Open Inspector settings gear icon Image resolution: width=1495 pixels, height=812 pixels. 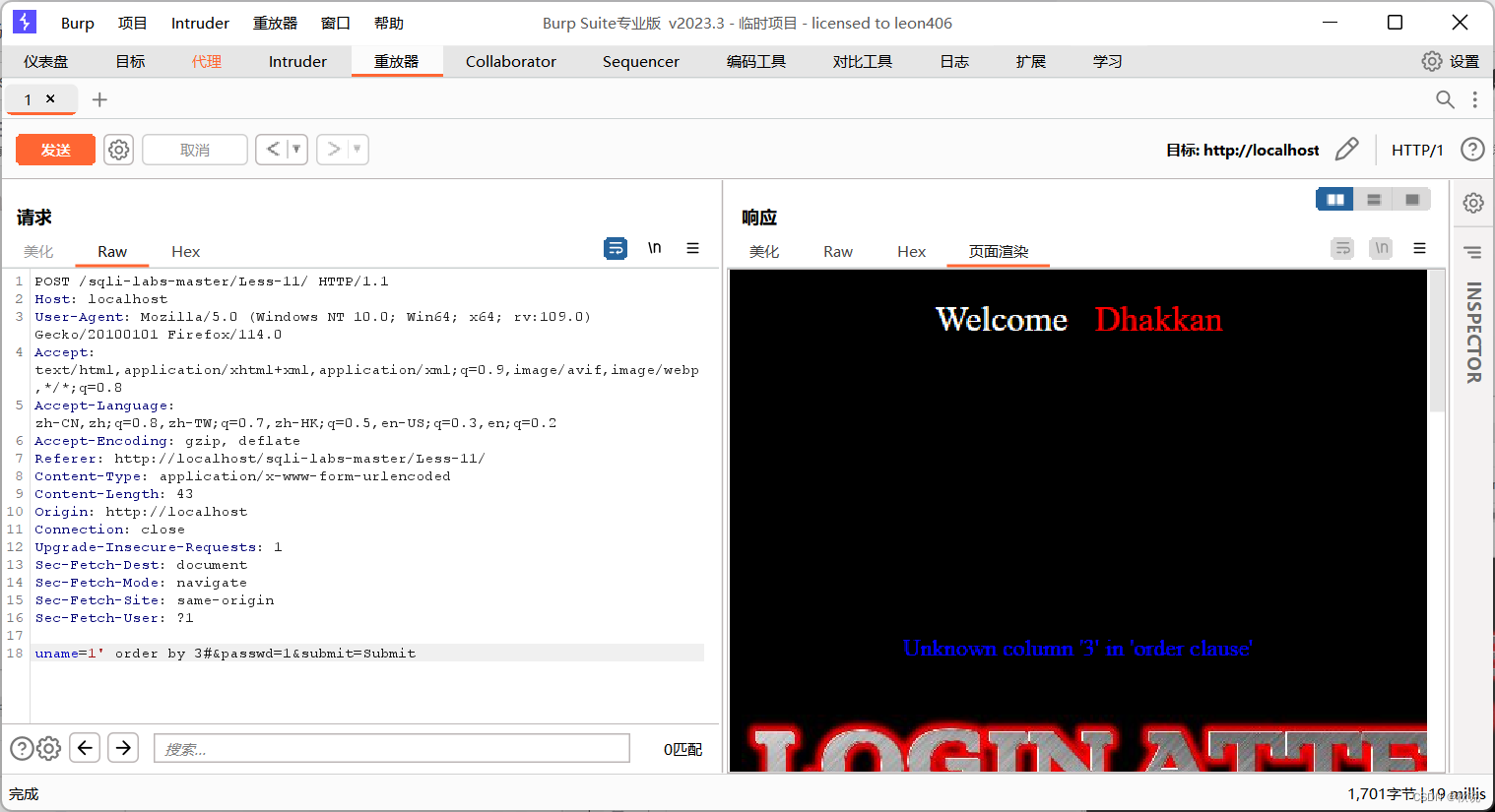coord(1473,203)
